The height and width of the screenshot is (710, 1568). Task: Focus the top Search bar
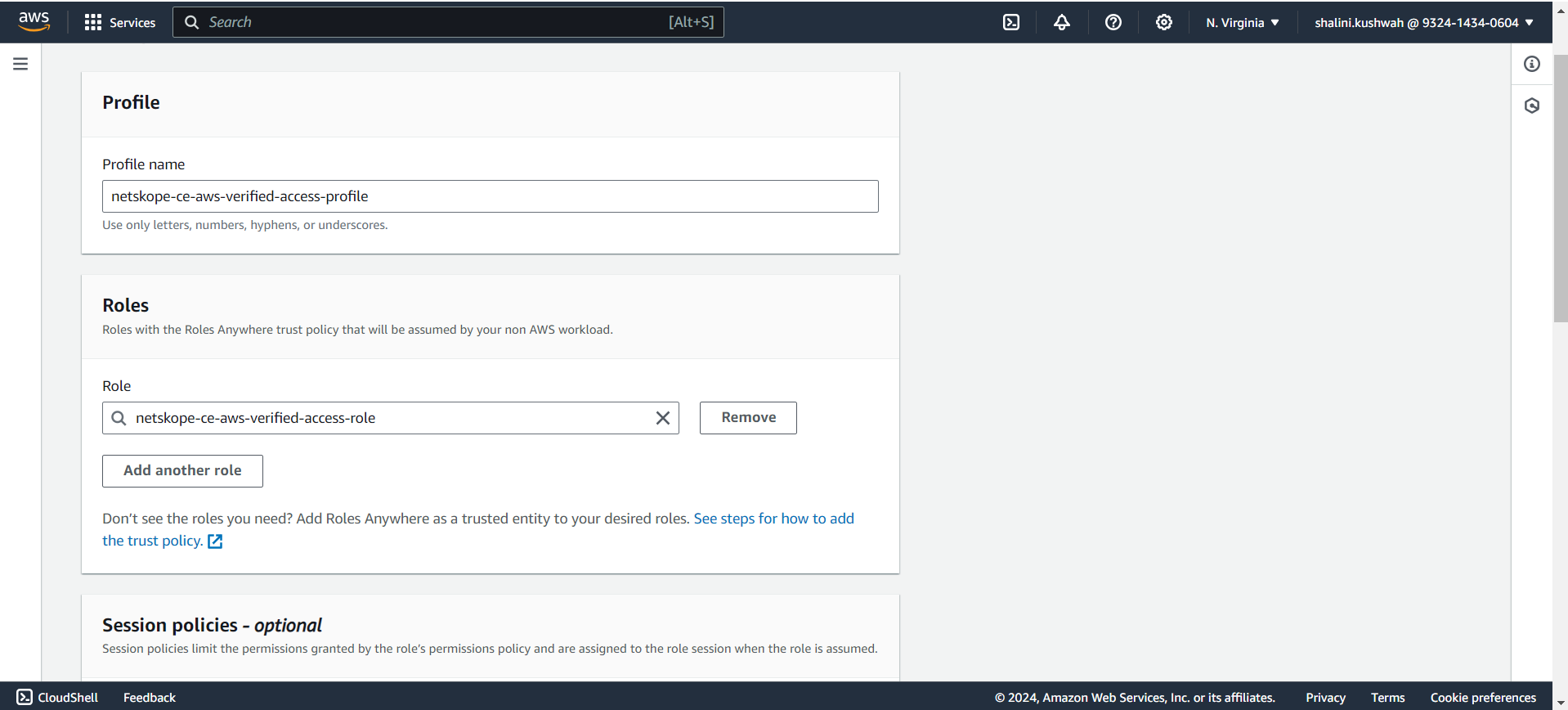click(448, 22)
